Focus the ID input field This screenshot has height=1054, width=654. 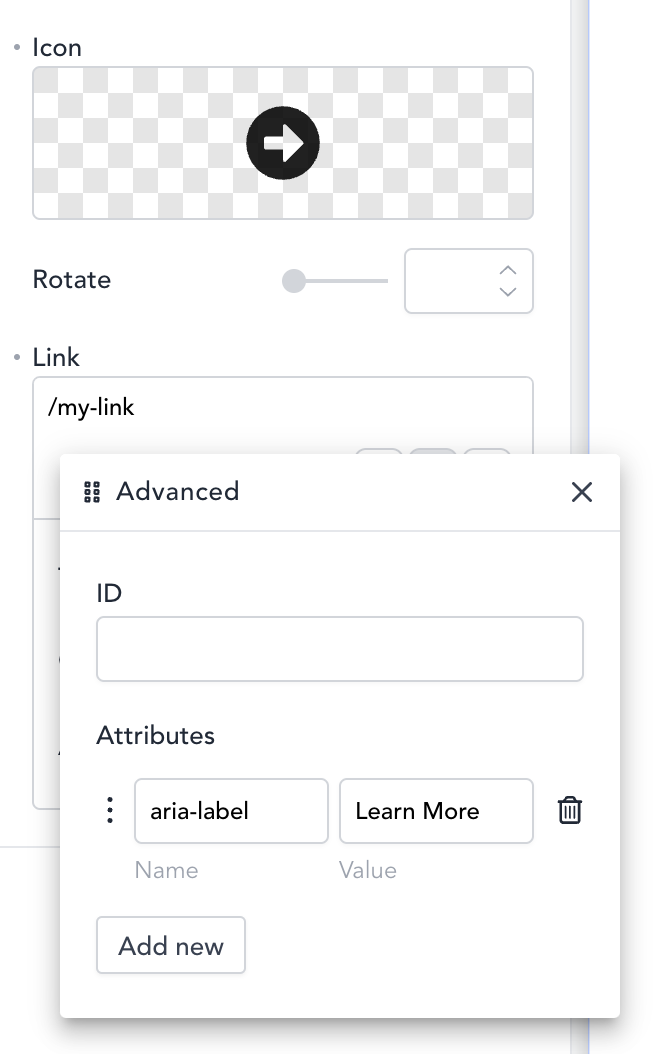point(339,649)
